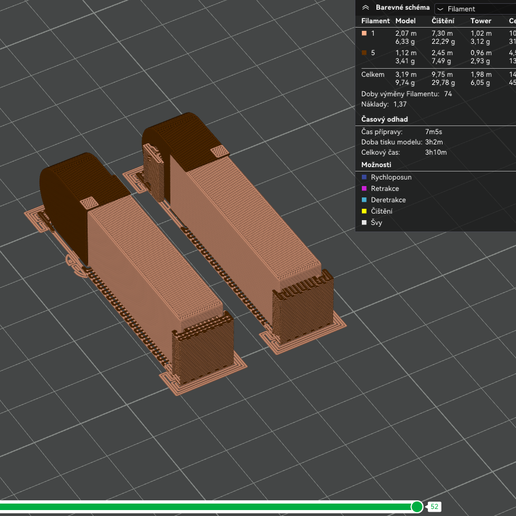The width and height of the screenshot is (516, 516).
Task: Click the filament 5 color swatch
Action: [364, 53]
